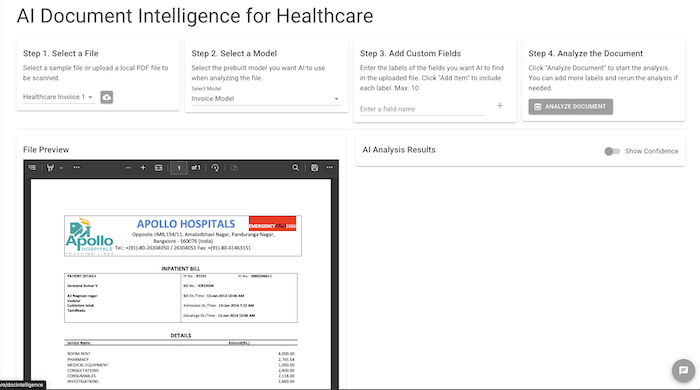Save the PDF using viewer toolbar
700x390 pixels.
(315, 168)
